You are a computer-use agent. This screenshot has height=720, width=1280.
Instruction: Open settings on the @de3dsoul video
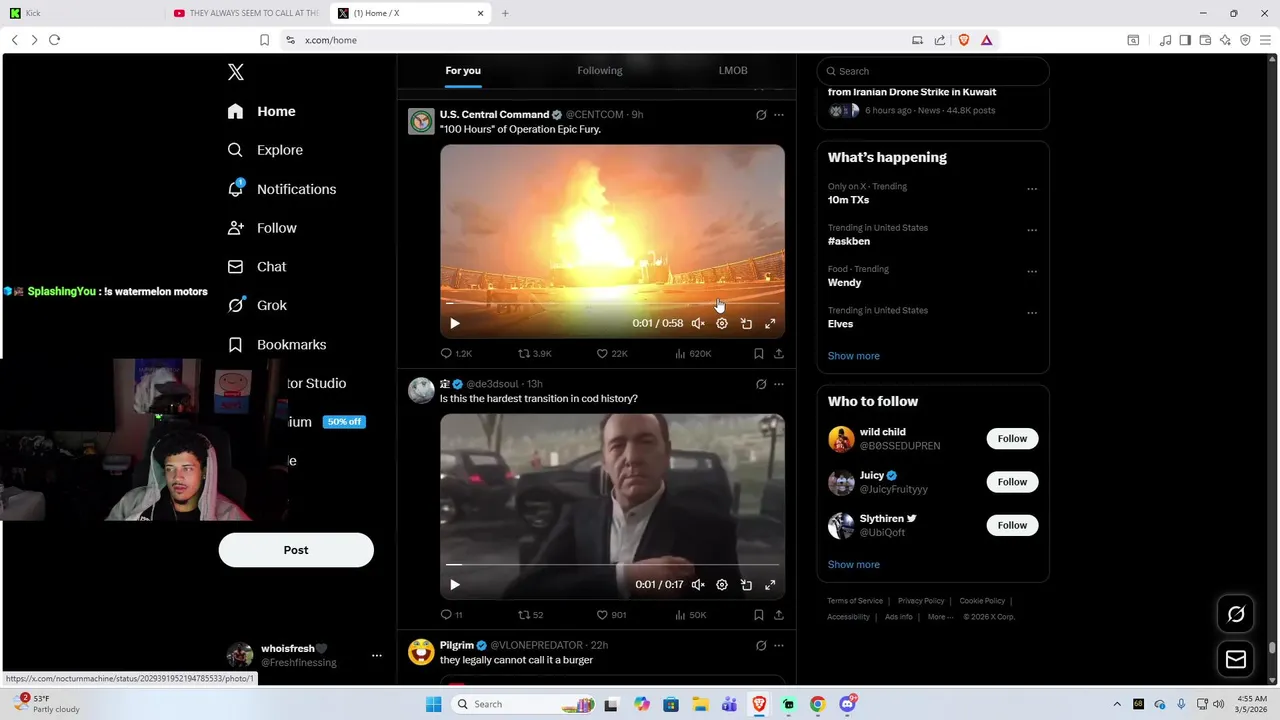coord(722,585)
